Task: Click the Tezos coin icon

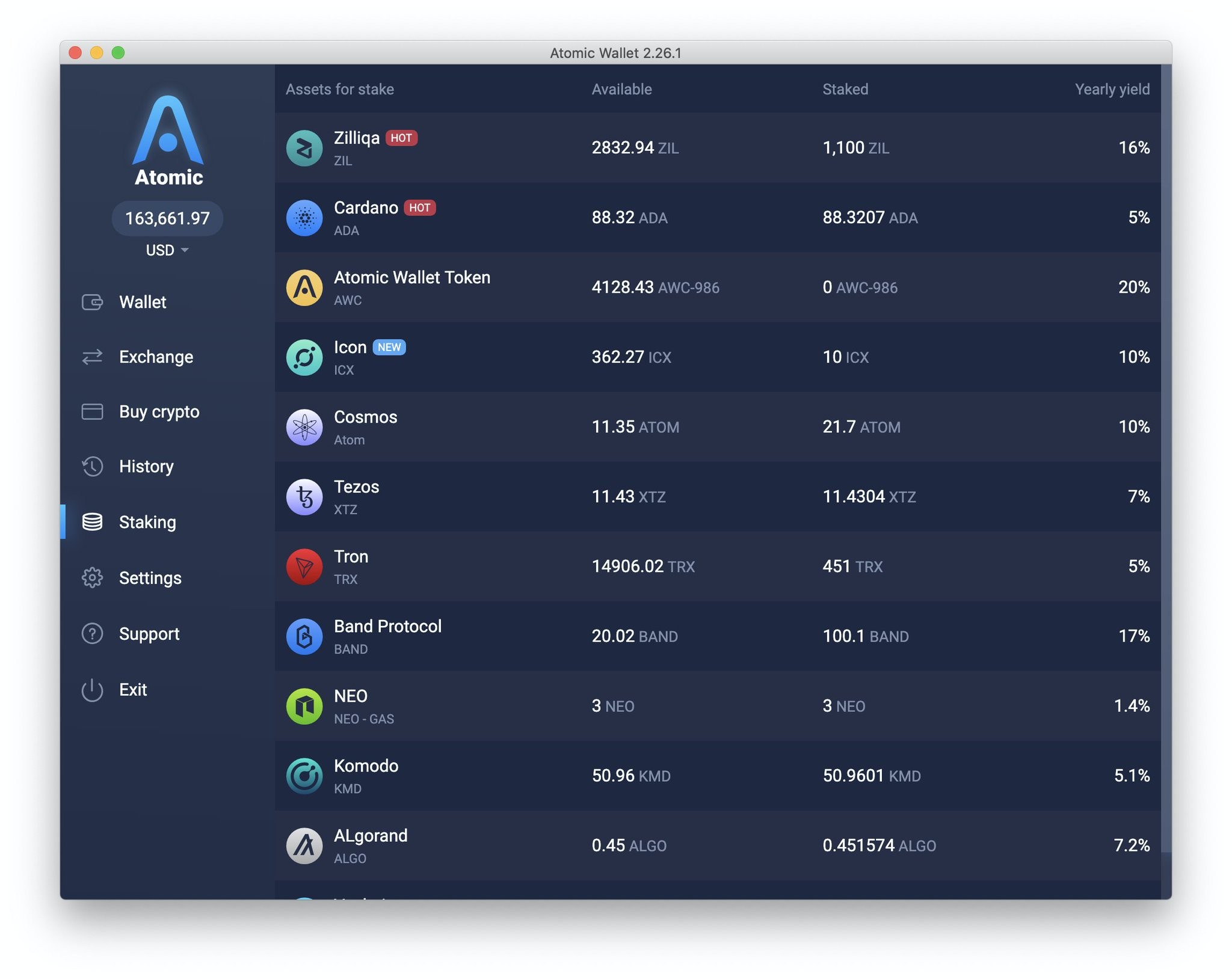Action: (304, 497)
